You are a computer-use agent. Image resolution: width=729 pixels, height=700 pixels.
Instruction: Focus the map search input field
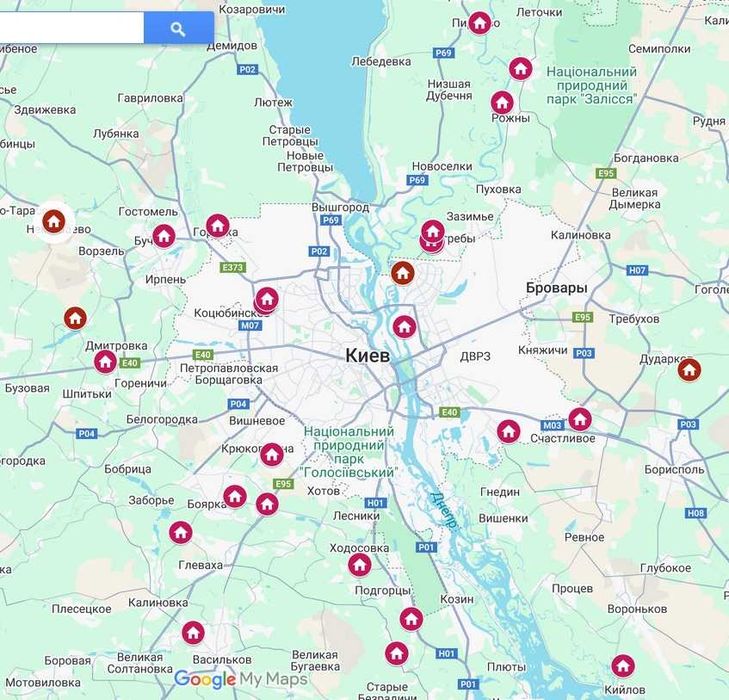(x=71, y=28)
